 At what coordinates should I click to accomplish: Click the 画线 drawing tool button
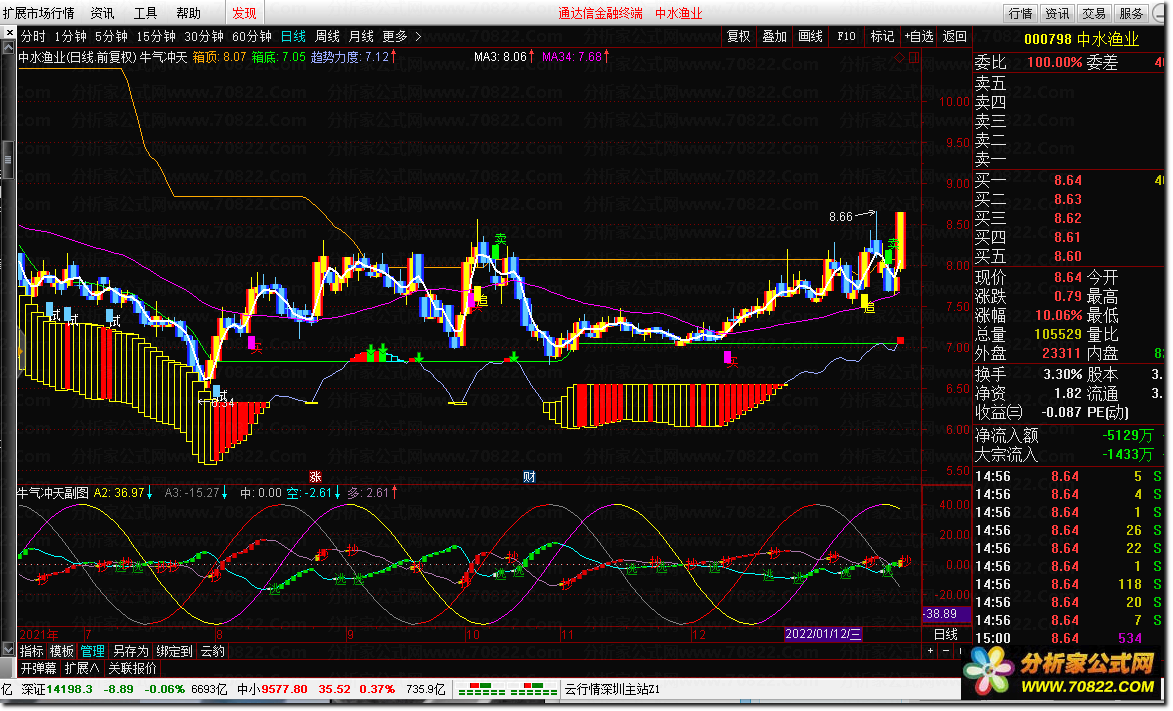click(x=810, y=36)
